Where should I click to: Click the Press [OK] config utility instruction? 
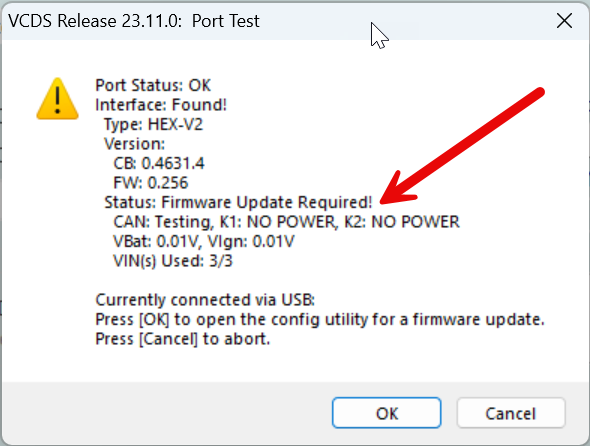click(320, 320)
